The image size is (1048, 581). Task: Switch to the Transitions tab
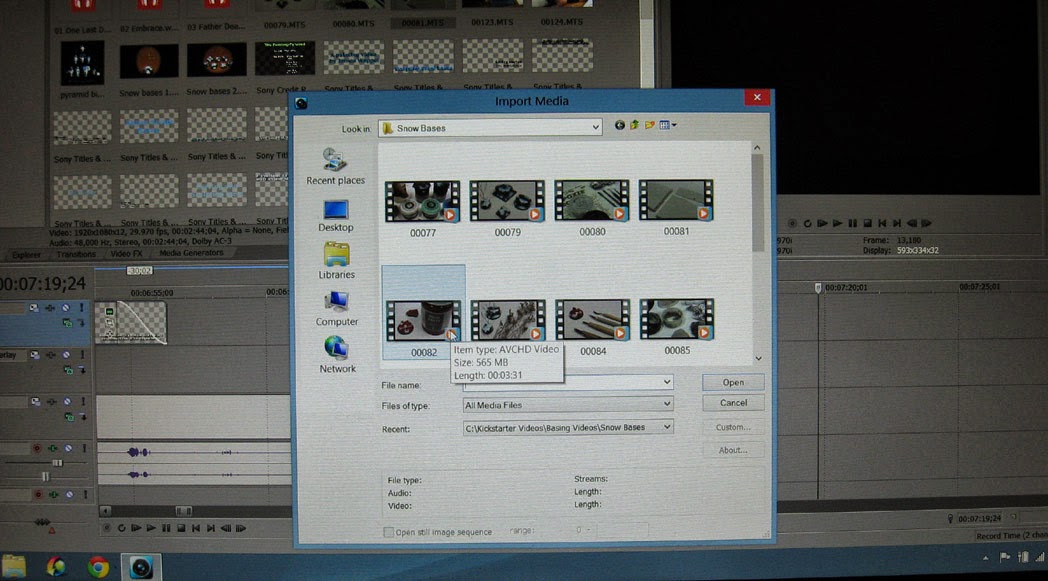coord(76,254)
